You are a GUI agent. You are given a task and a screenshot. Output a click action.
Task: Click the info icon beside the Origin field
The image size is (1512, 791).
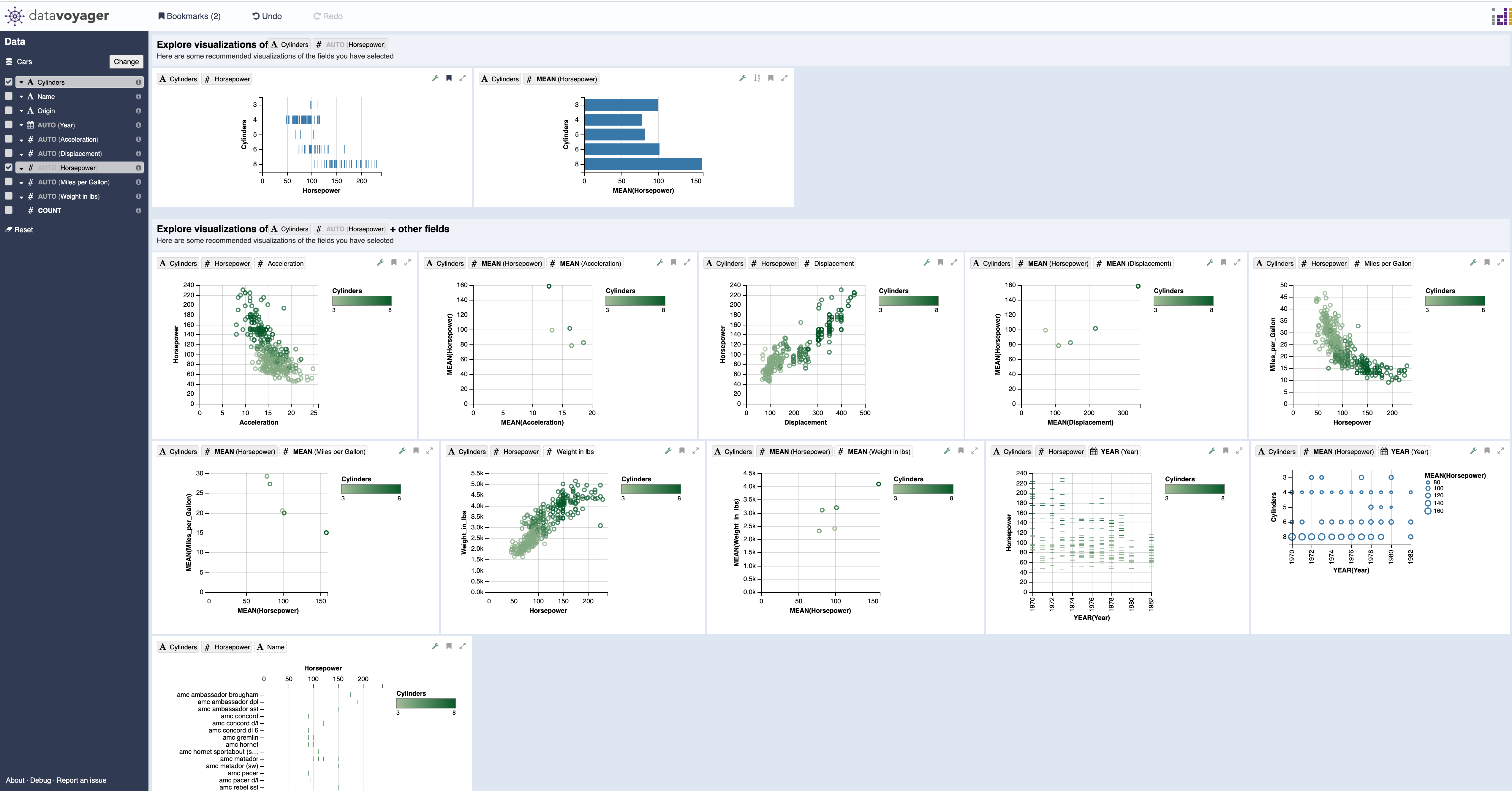pos(139,111)
